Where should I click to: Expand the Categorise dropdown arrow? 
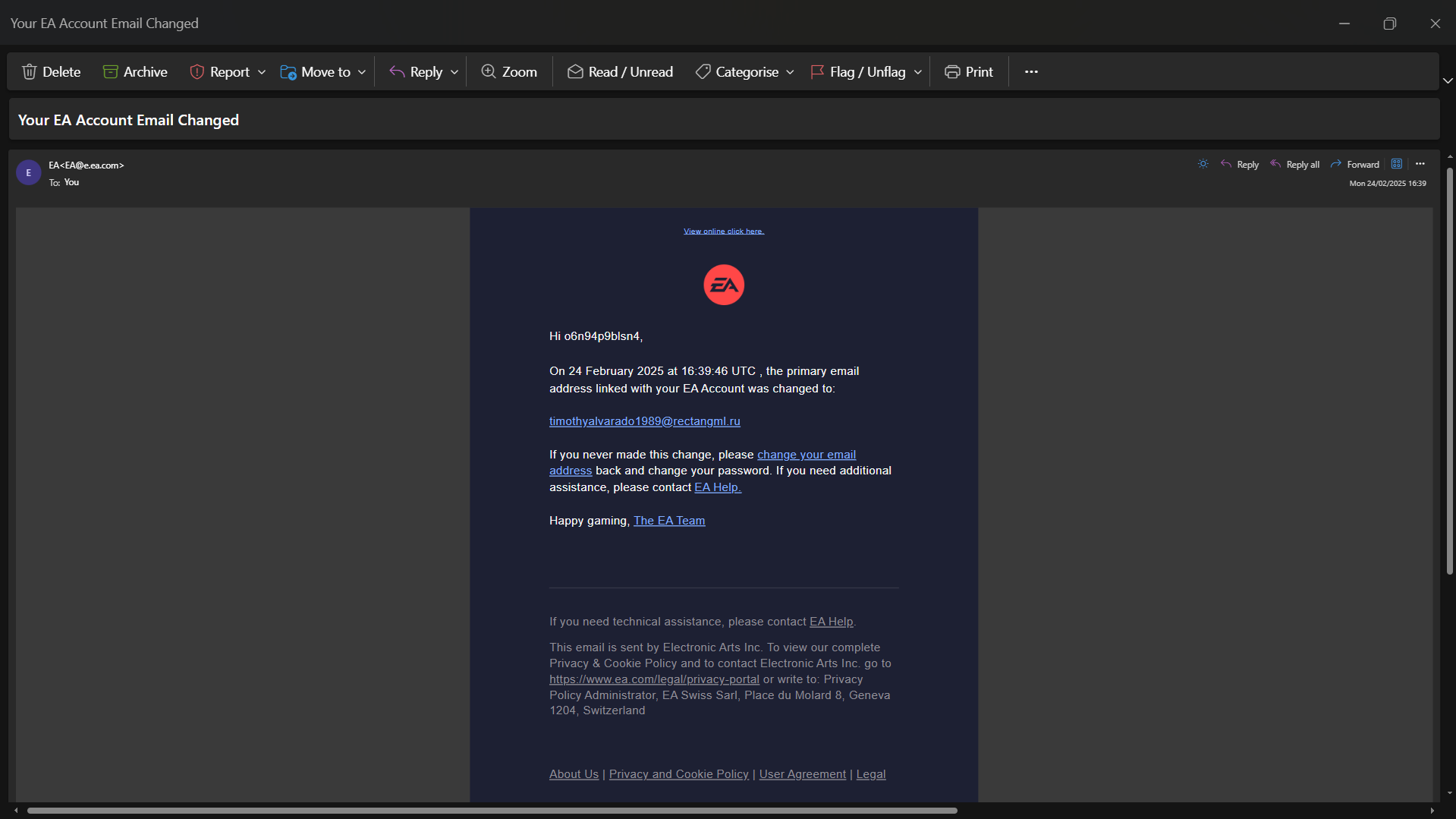click(790, 72)
